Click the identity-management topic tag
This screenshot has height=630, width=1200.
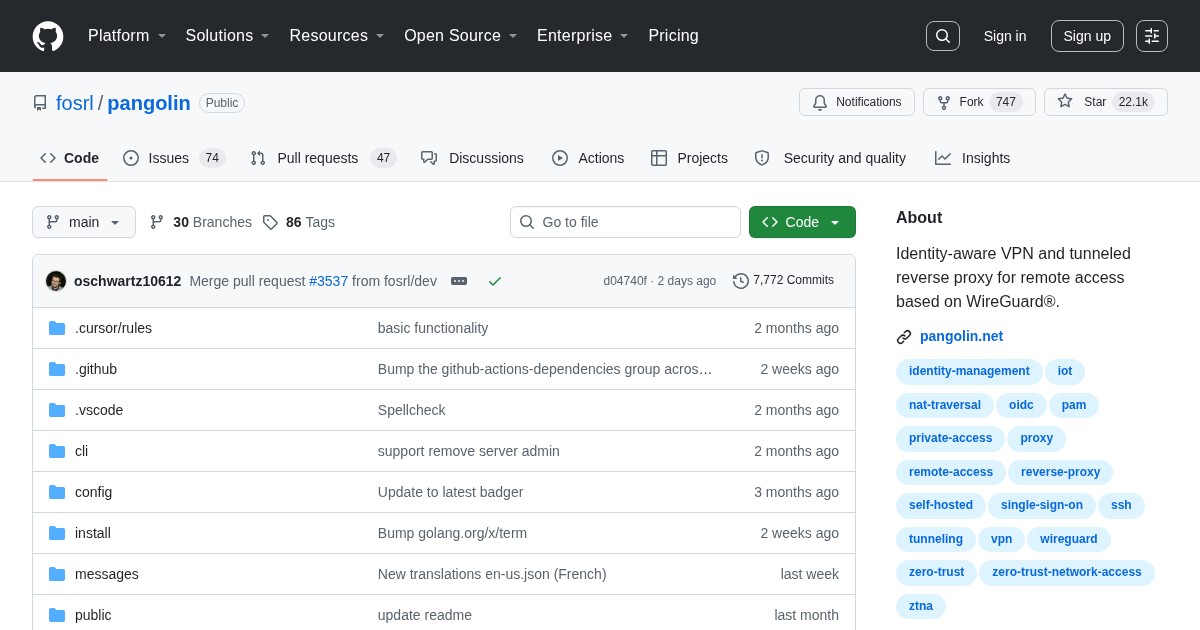pyautogui.click(x=969, y=371)
